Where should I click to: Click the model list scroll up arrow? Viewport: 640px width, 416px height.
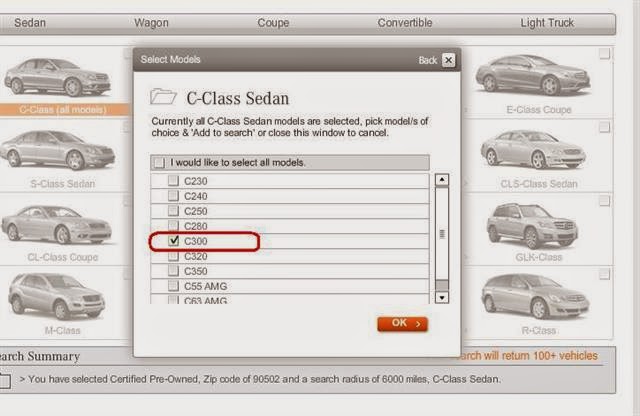(442, 180)
